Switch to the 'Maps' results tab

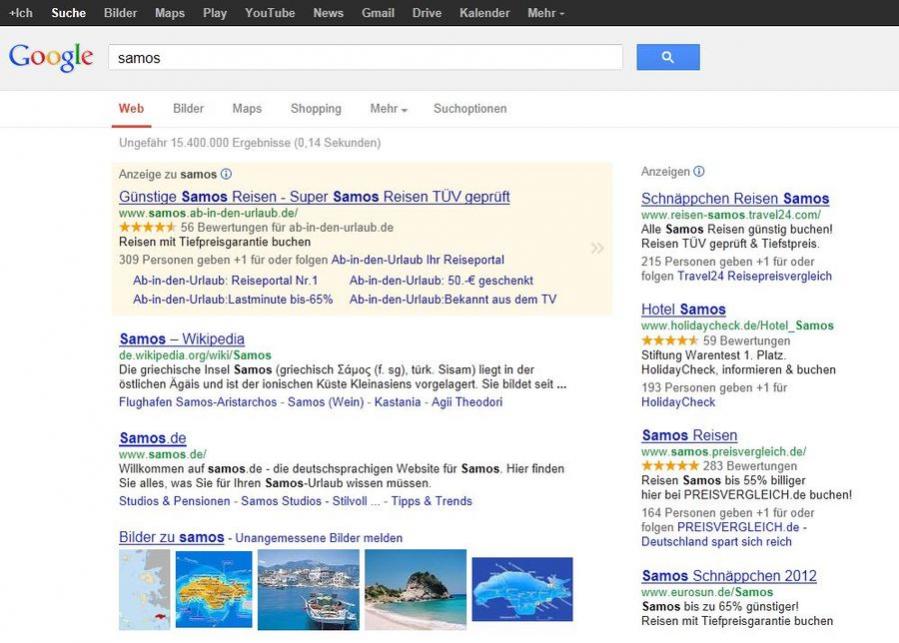247,108
